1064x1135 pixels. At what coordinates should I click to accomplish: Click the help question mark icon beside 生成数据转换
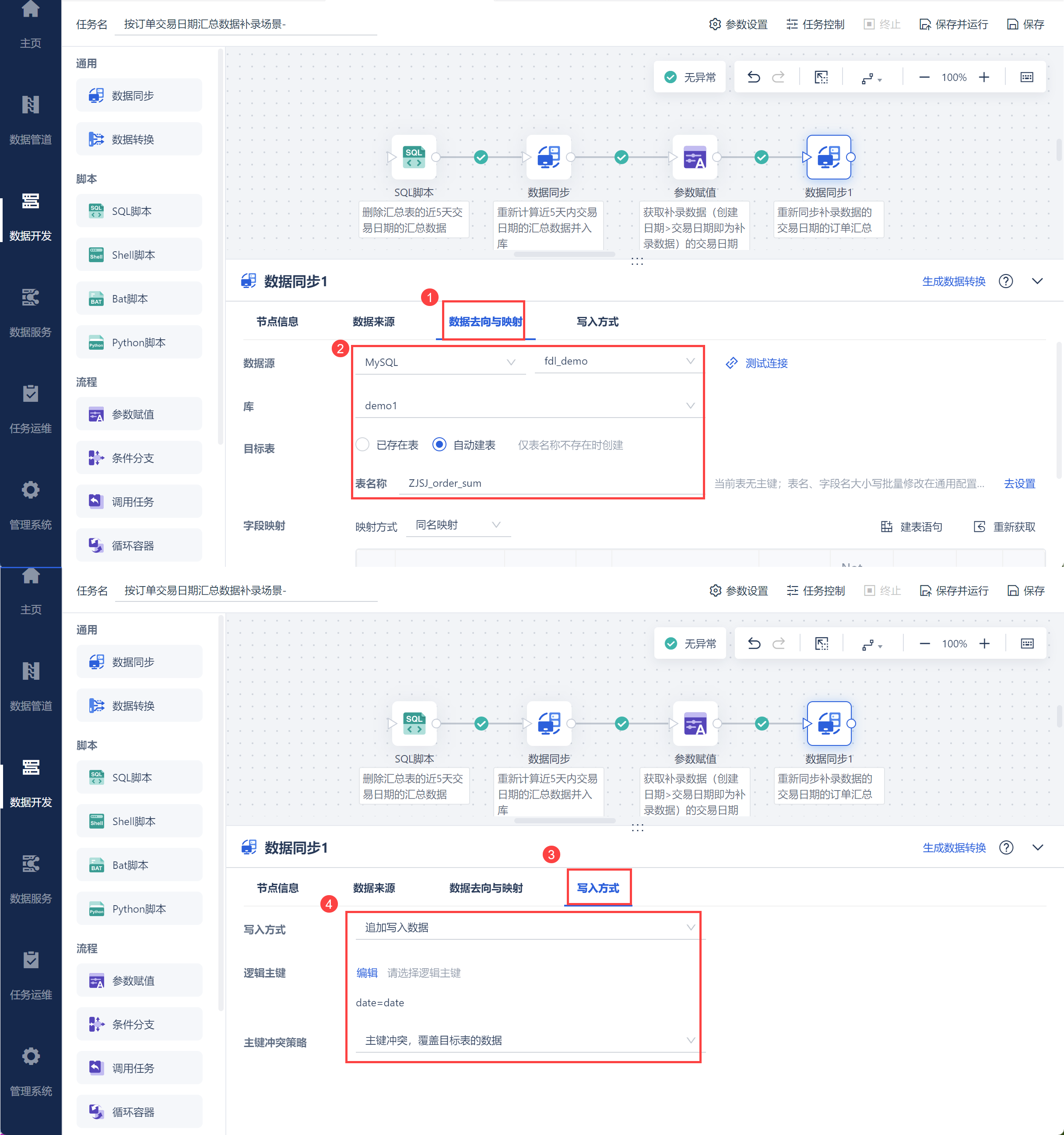pyautogui.click(x=1006, y=281)
